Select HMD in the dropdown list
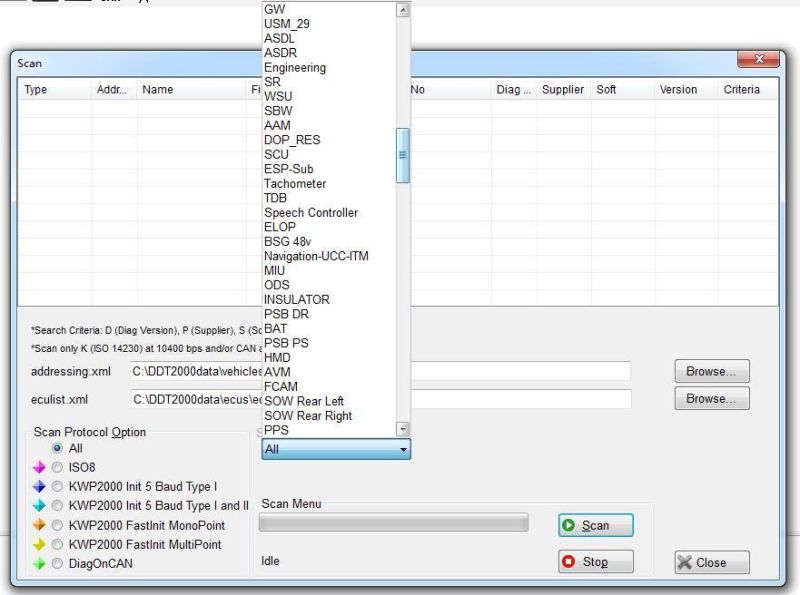Image resolution: width=800 pixels, height=595 pixels. click(329, 358)
